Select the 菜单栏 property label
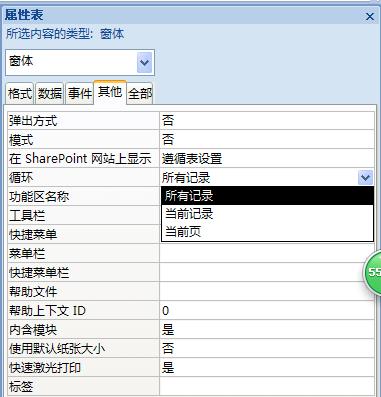 (x=83, y=254)
